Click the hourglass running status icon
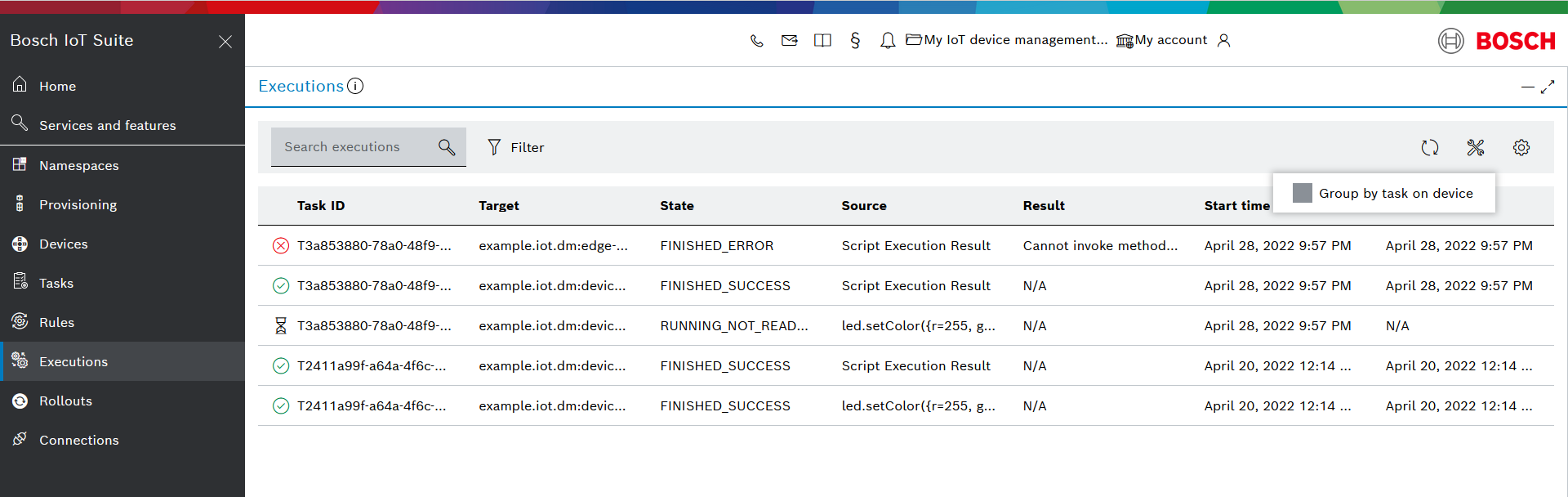 (x=281, y=325)
